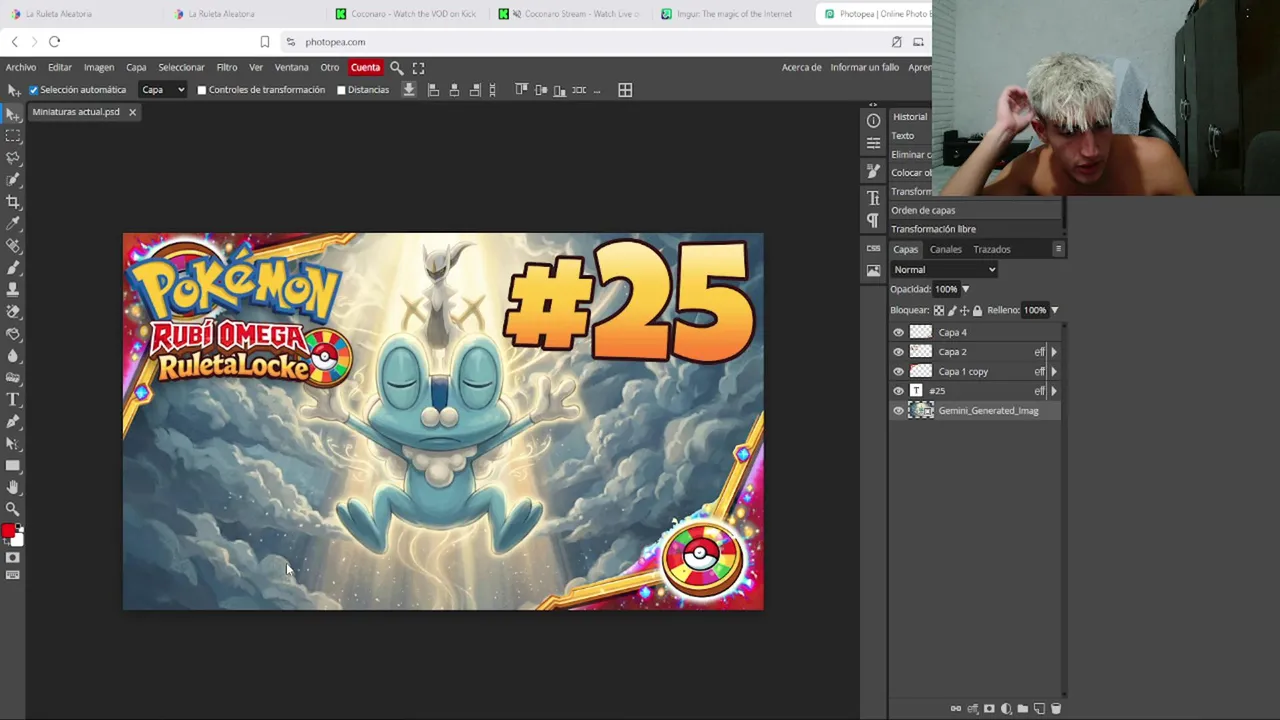Hide Capa 4 layer with eye icon
Image resolution: width=1280 pixels, height=720 pixels.
898,332
